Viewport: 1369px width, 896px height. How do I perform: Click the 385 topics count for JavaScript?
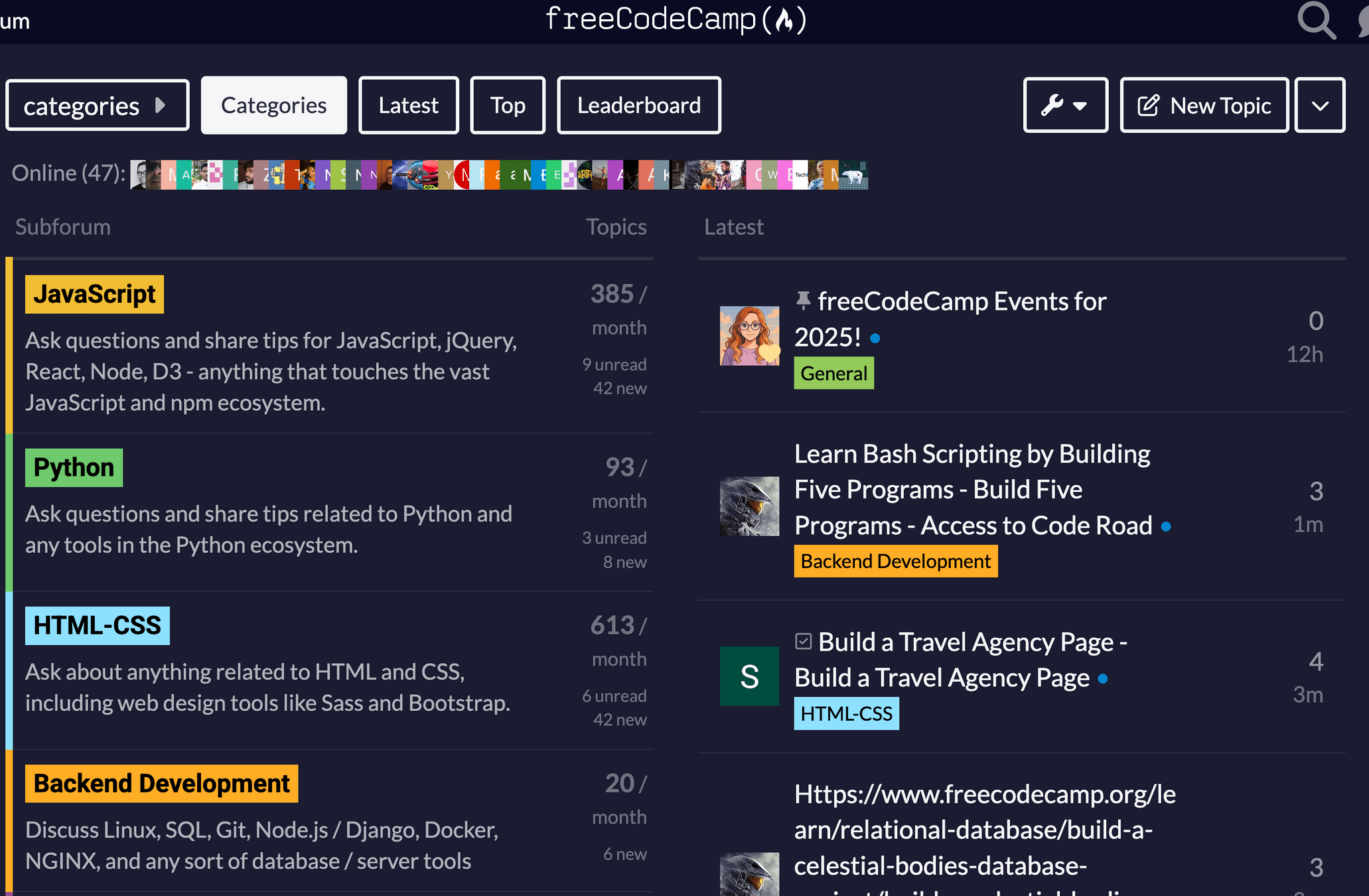(612, 294)
